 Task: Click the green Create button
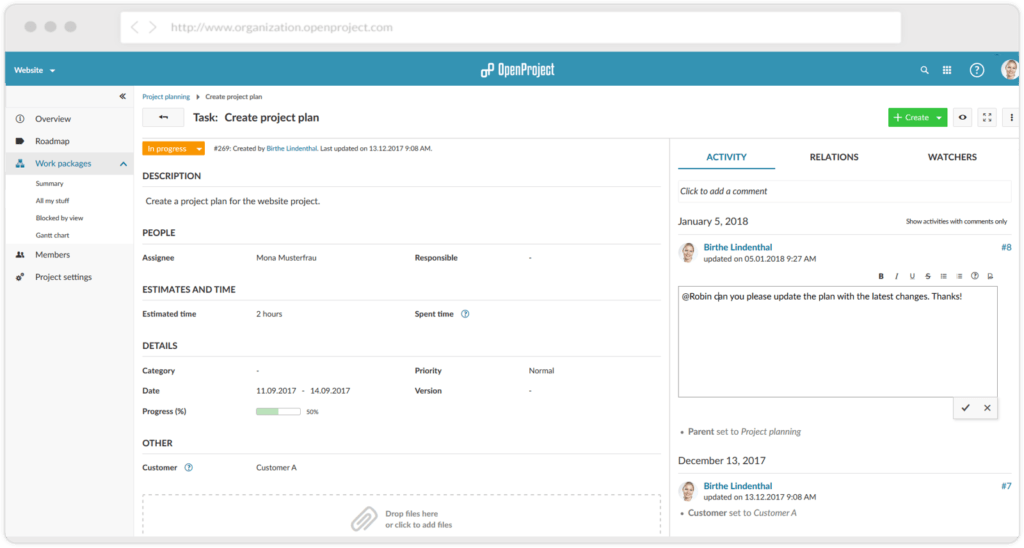click(x=911, y=118)
